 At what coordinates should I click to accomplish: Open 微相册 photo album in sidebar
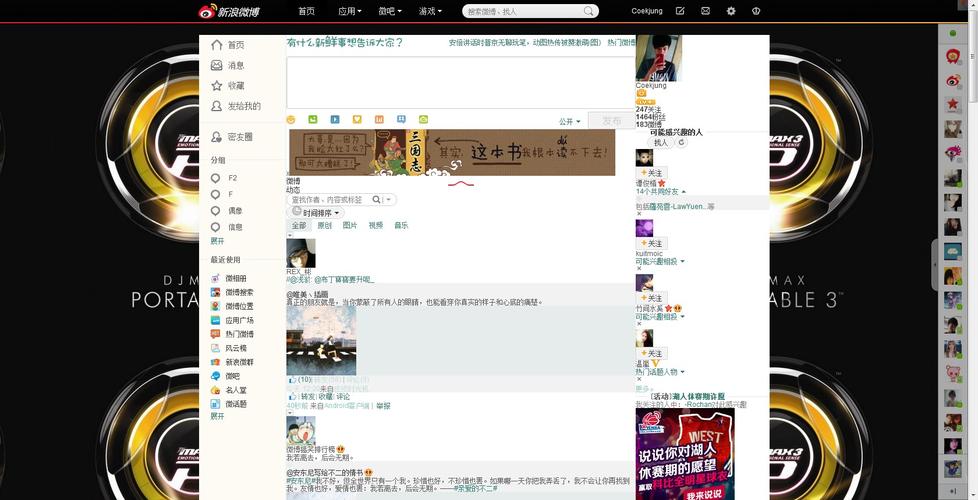[235, 278]
